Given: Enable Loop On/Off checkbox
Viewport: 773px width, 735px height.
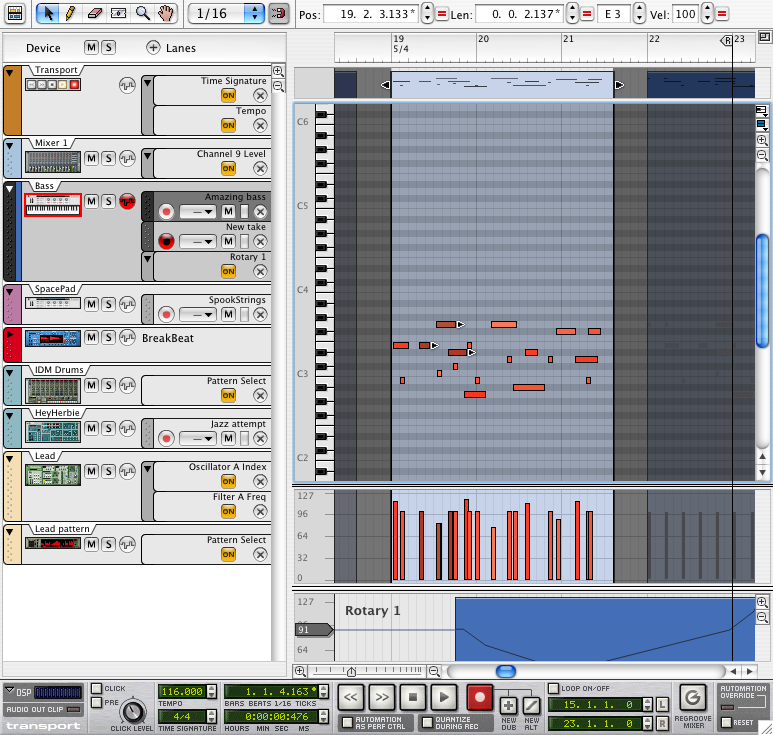Looking at the screenshot, I should pos(554,688).
